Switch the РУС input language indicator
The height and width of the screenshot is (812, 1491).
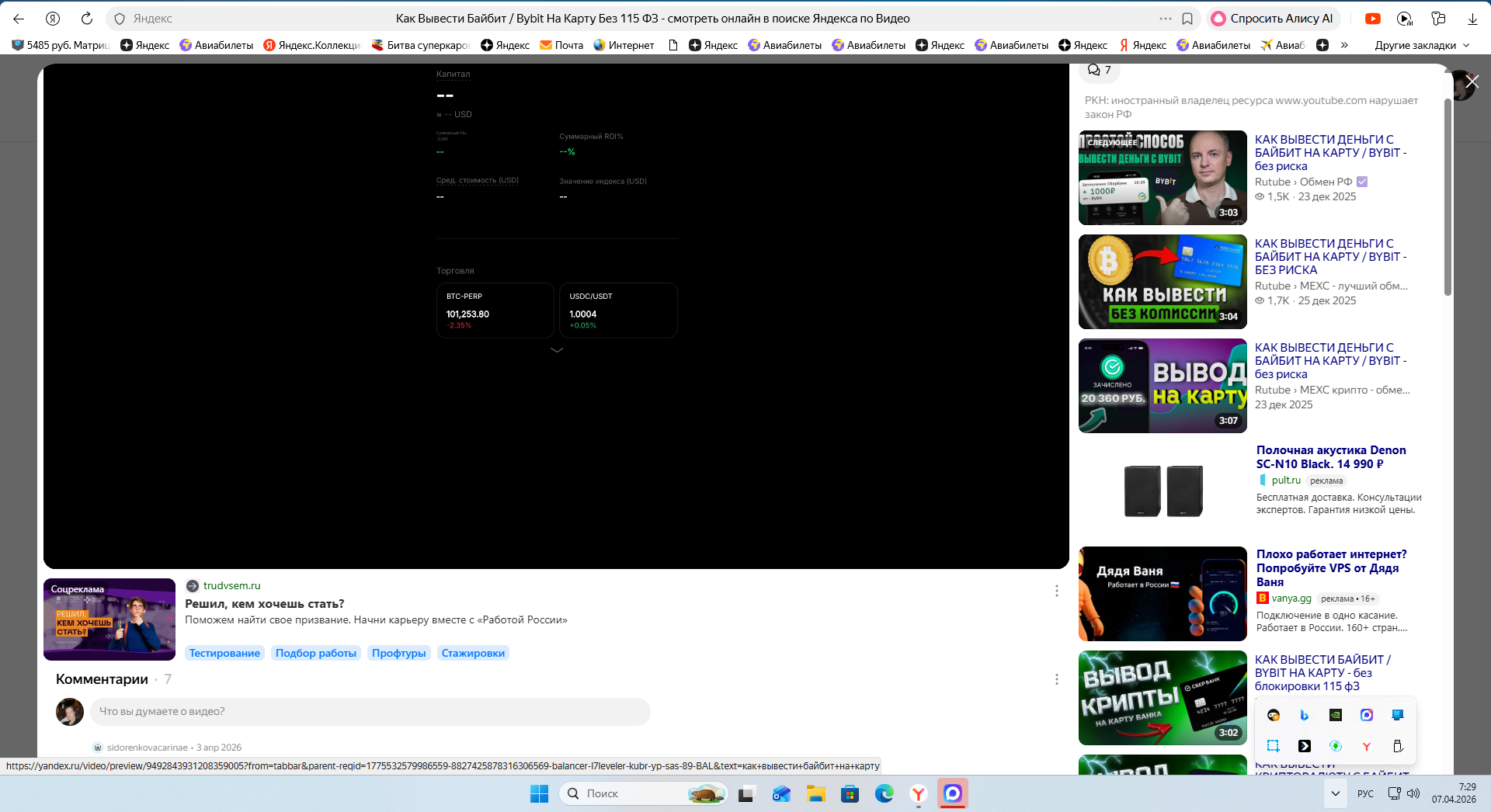pyautogui.click(x=1365, y=793)
